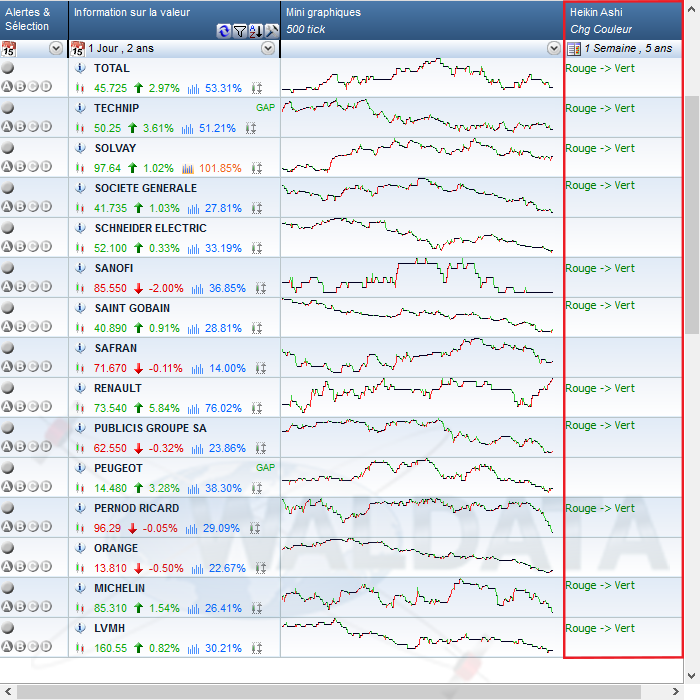Image resolution: width=700 pixels, height=700 pixels.
Task: Toggle the grey alert circle for LVMH
Action: point(8,628)
